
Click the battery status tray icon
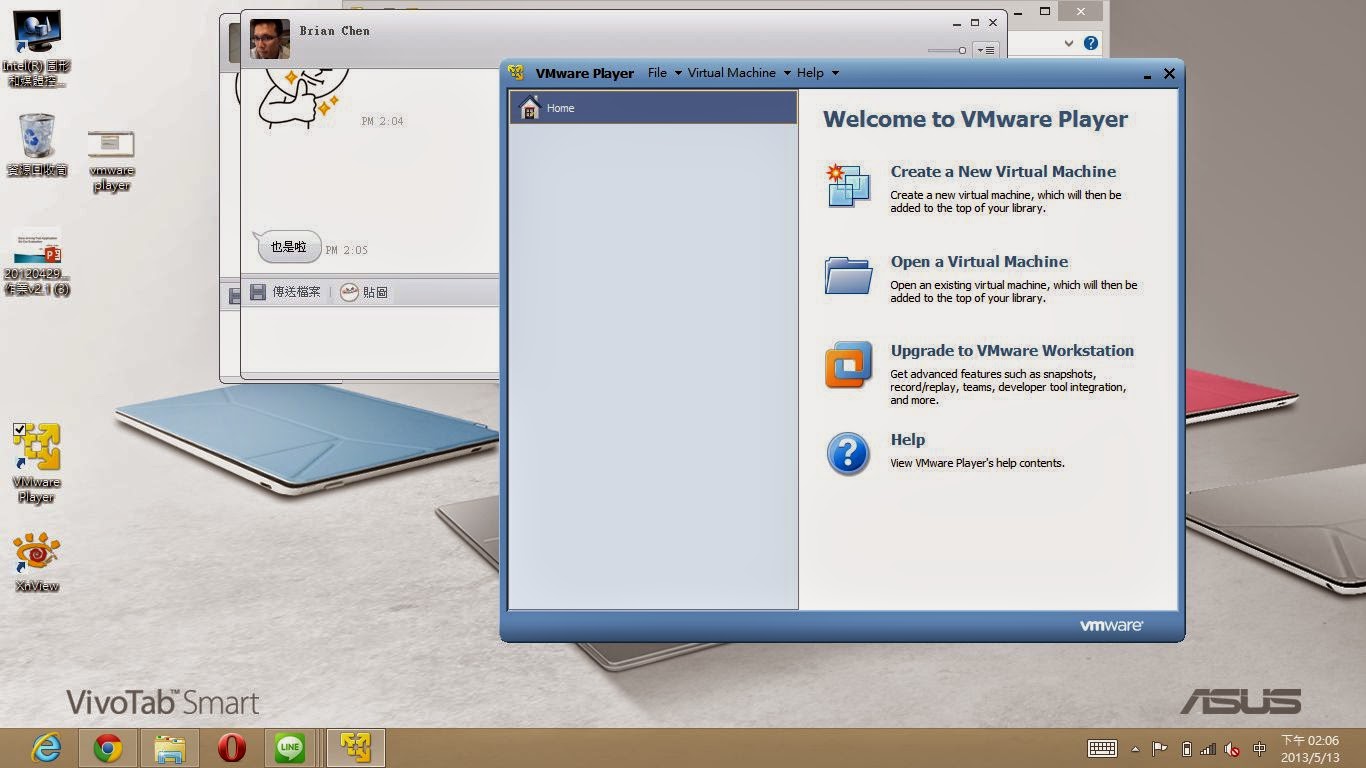1187,748
